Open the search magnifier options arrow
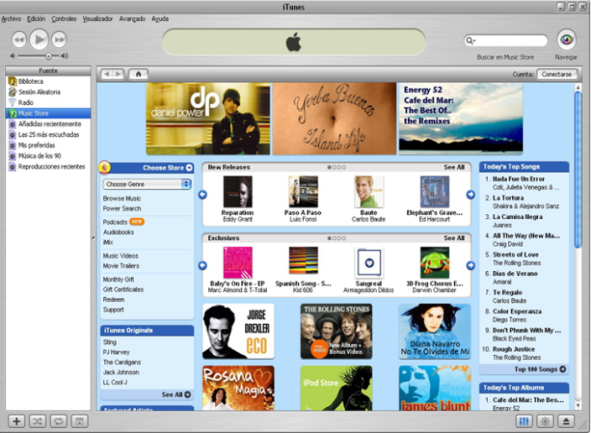 click(x=470, y=40)
